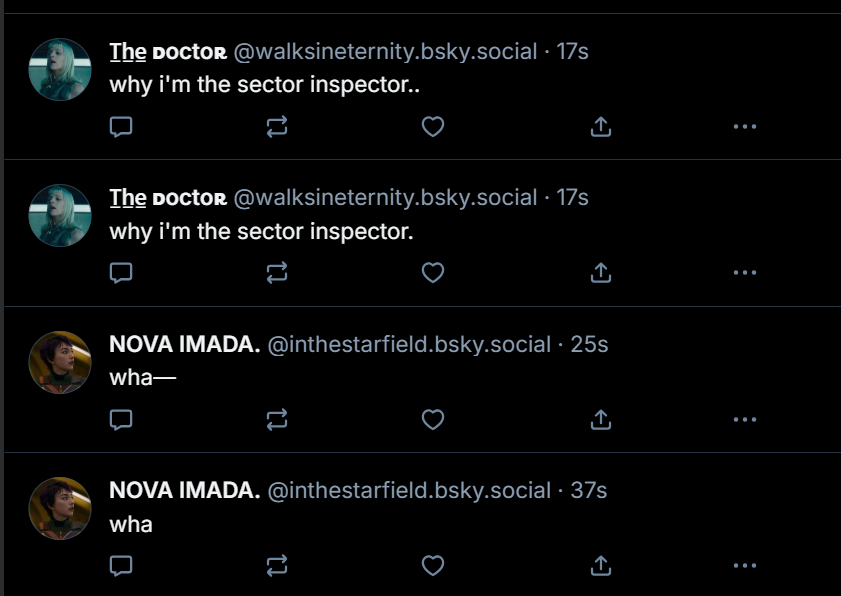Viewport: 841px width, 596px height.
Task: Click Nova Imada's avatar on the 37s post
Action: [x=60, y=508]
